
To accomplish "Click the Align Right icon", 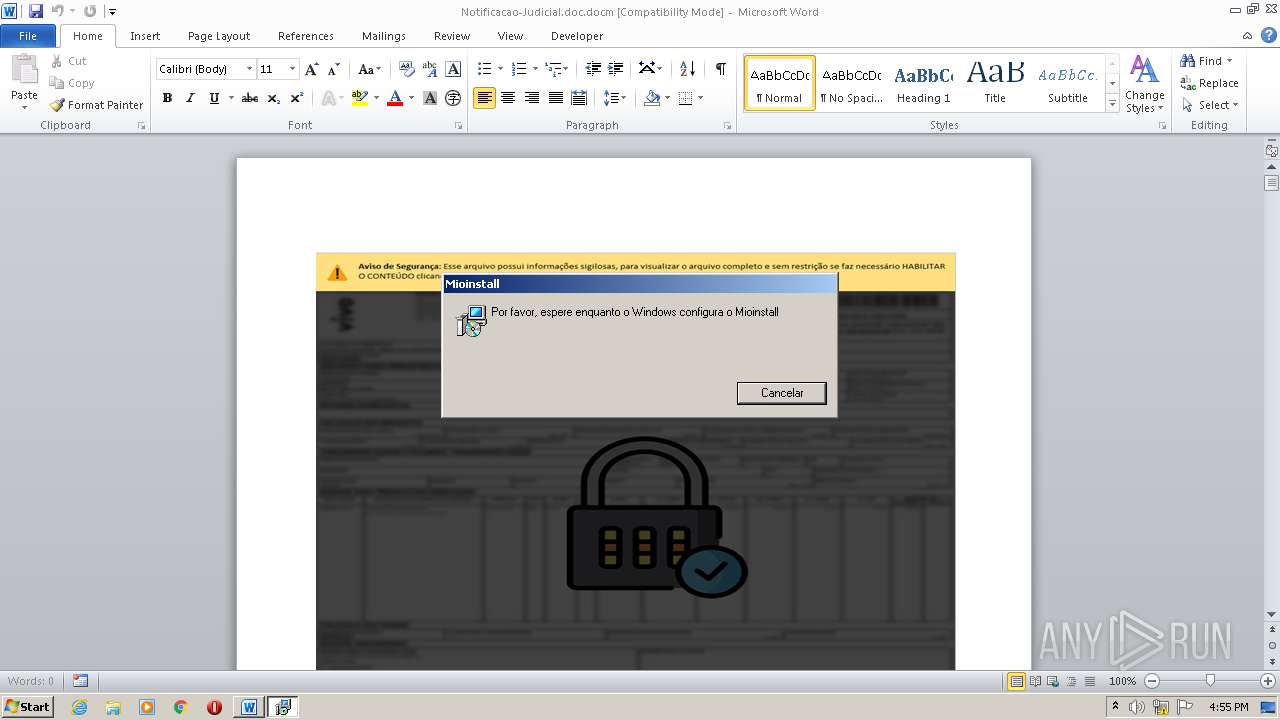I will click(532, 98).
